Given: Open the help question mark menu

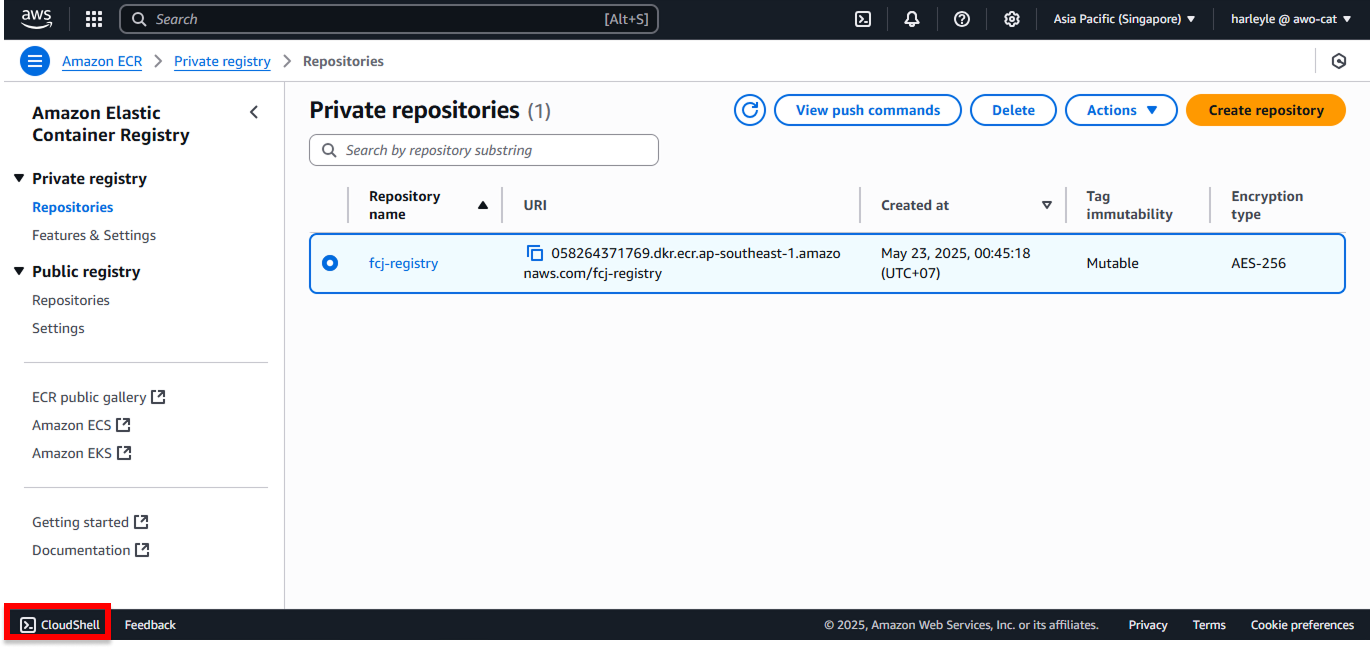Looking at the screenshot, I should tap(962, 19).
